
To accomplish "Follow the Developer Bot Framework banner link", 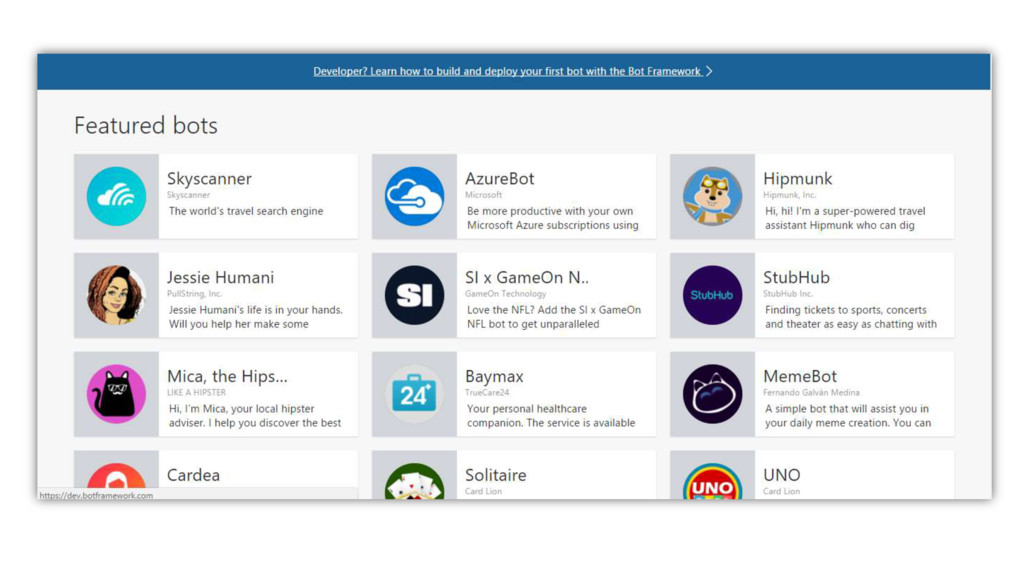I will click(507, 71).
